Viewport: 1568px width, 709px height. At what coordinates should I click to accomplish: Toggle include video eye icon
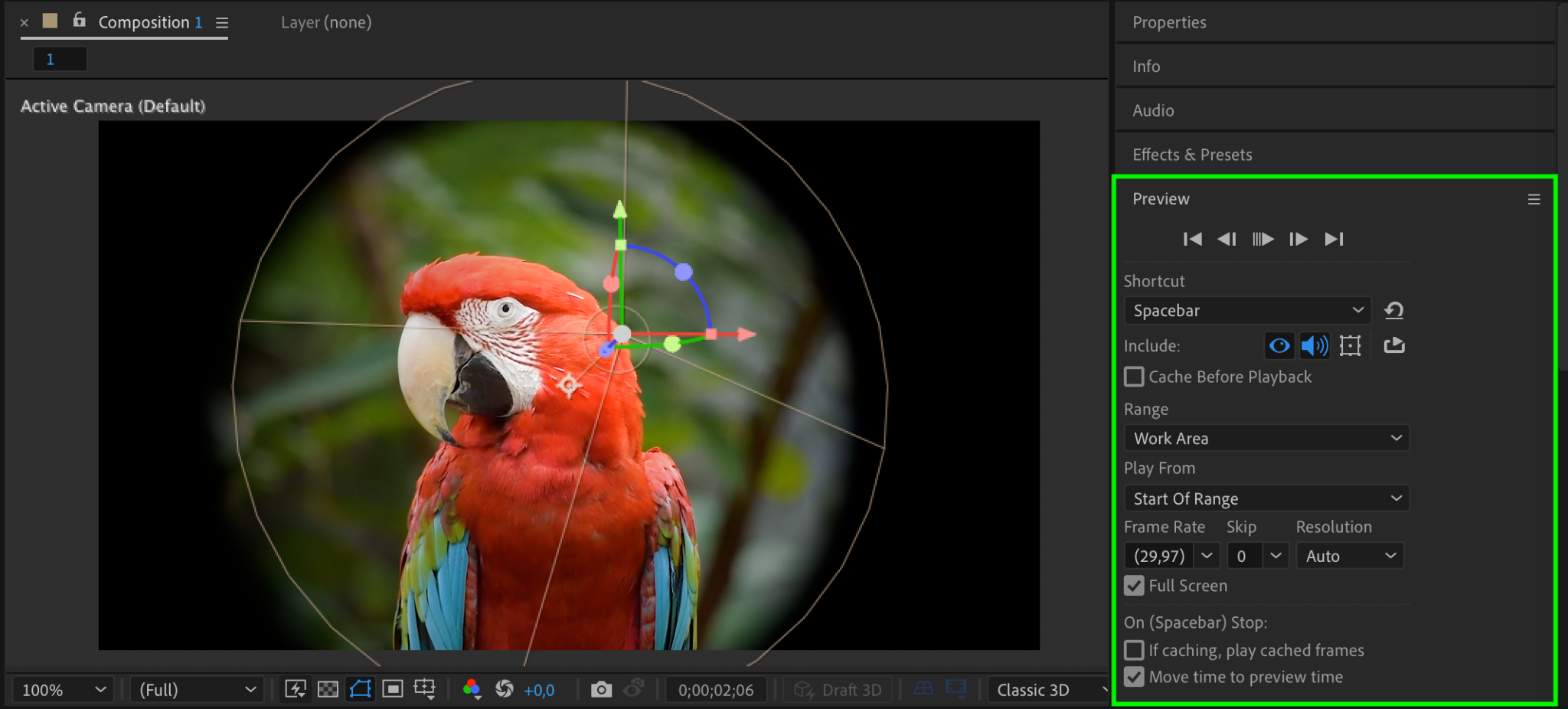1279,346
